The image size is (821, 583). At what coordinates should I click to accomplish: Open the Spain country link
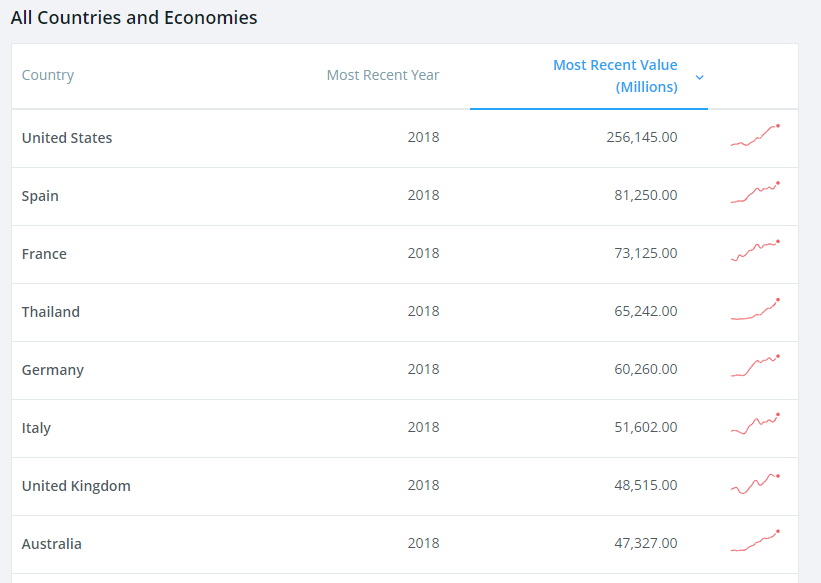[40, 196]
